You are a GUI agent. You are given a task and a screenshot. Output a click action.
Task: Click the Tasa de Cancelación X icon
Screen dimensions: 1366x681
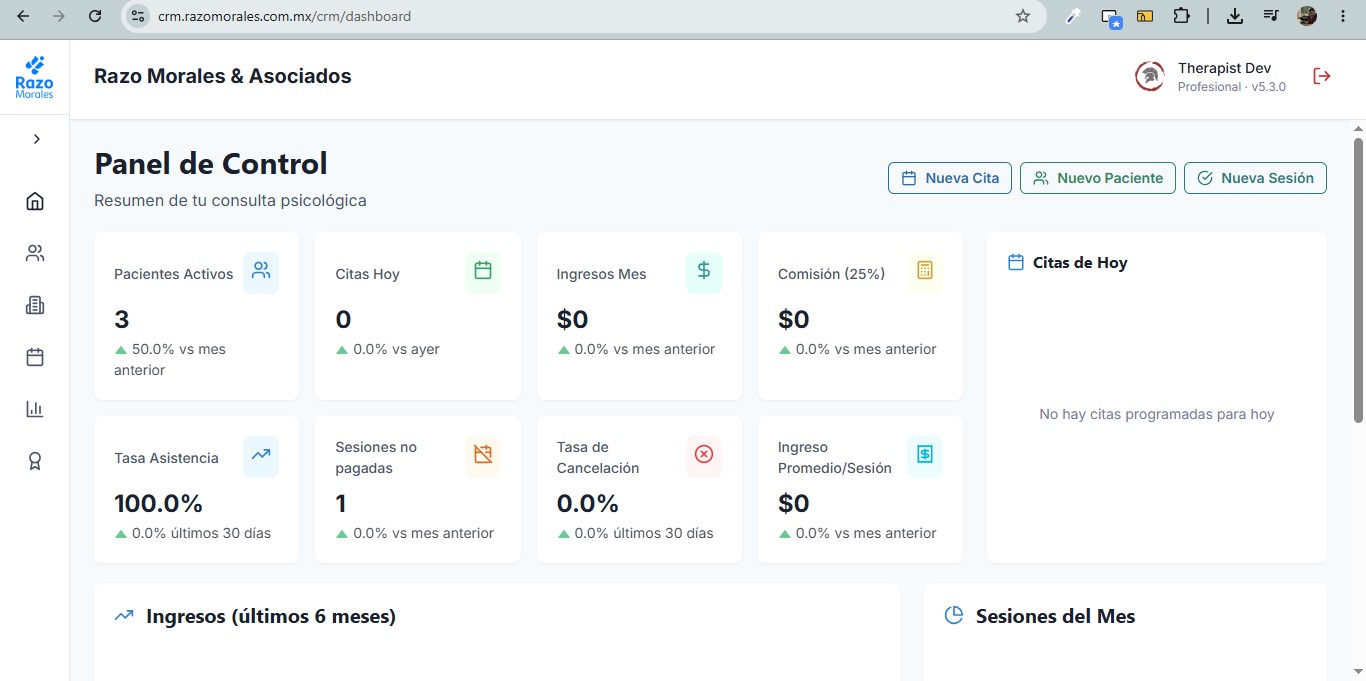coord(704,454)
